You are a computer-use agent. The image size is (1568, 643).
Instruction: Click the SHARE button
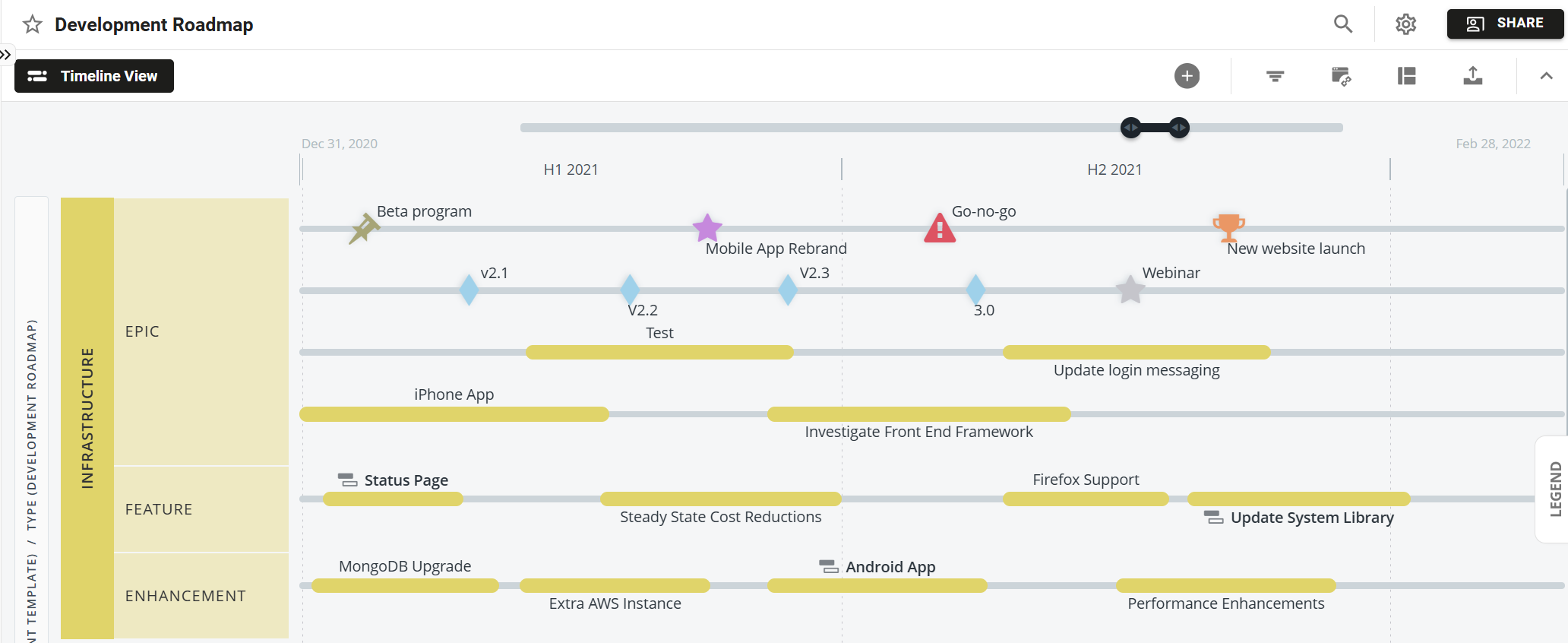[x=1504, y=24]
